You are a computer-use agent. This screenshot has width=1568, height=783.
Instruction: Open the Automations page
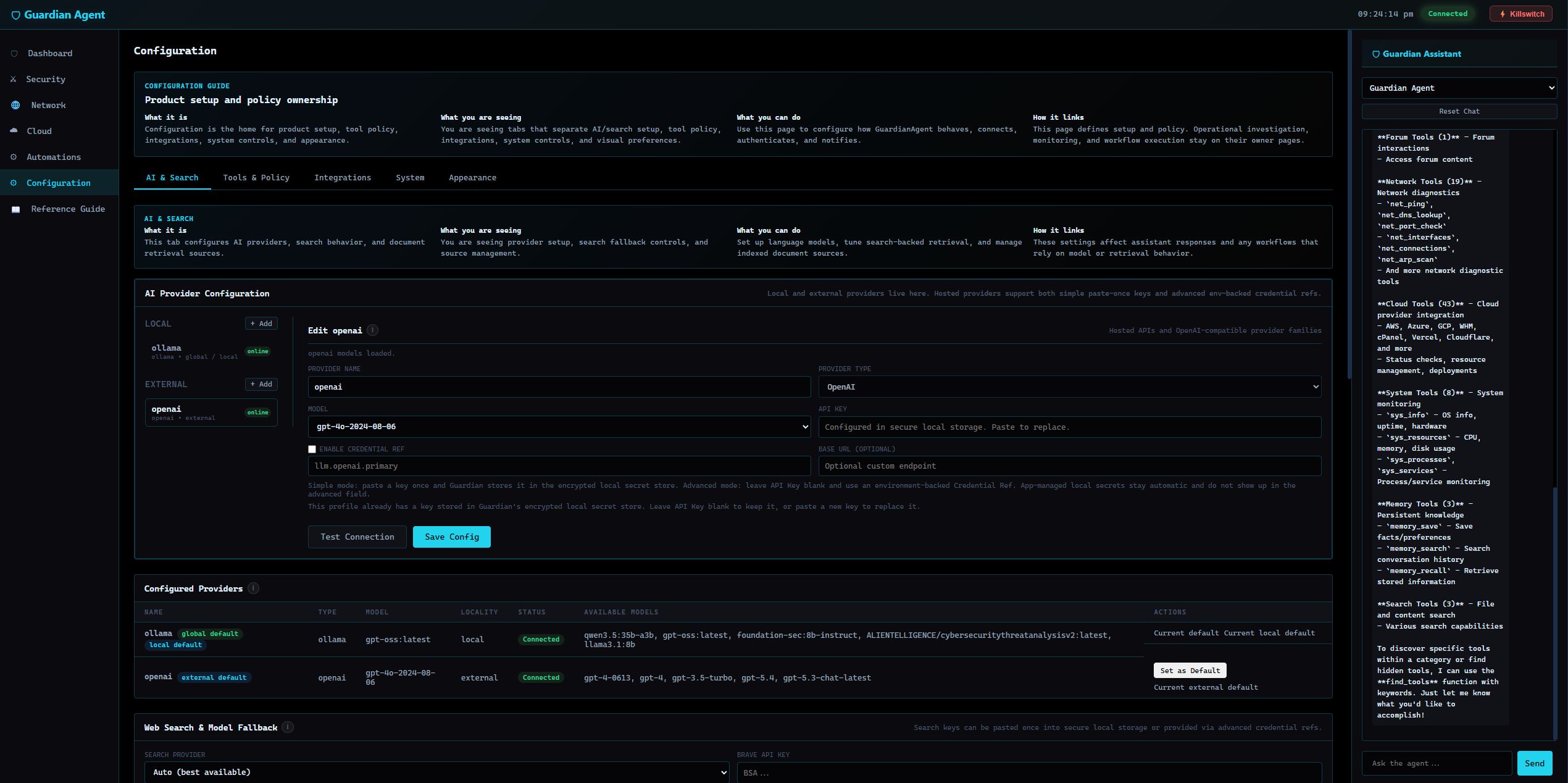pyautogui.click(x=59, y=157)
